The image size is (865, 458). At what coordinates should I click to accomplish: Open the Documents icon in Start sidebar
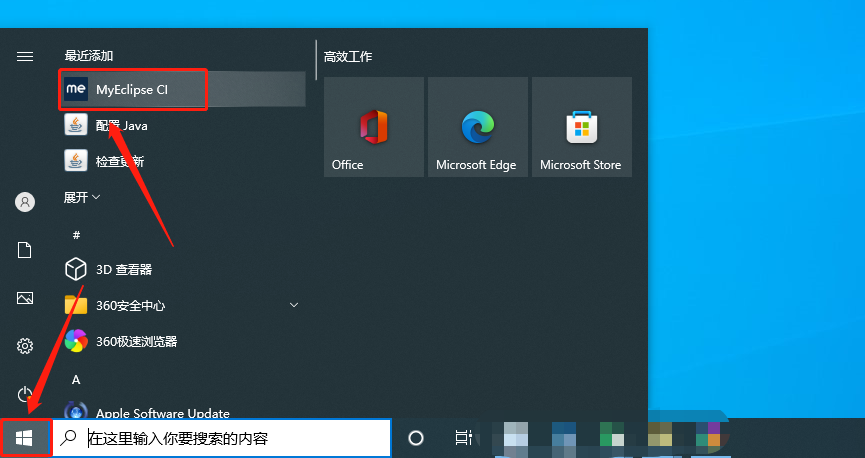pos(25,250)
